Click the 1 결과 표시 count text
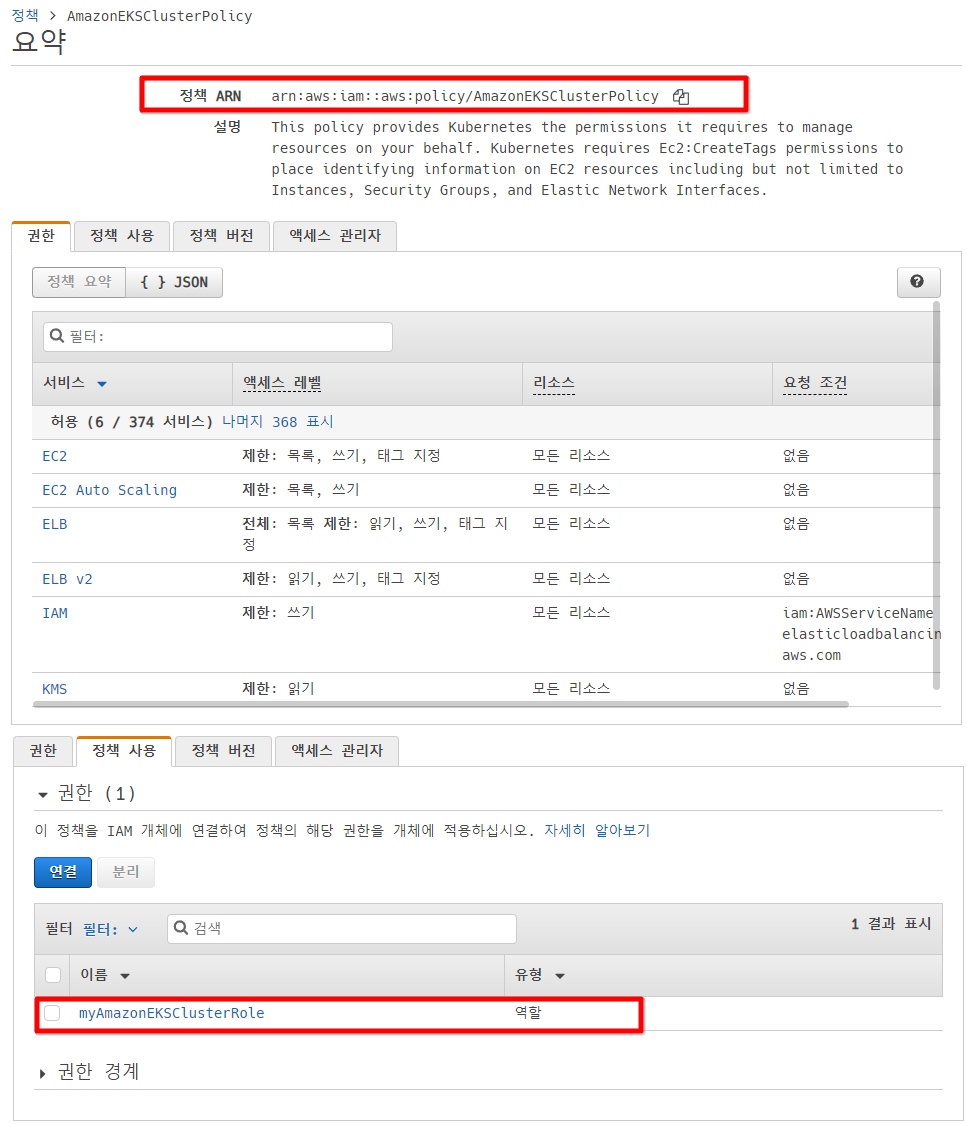The image size is (967, 1124). pyautogui.click(x=891, y=923)
